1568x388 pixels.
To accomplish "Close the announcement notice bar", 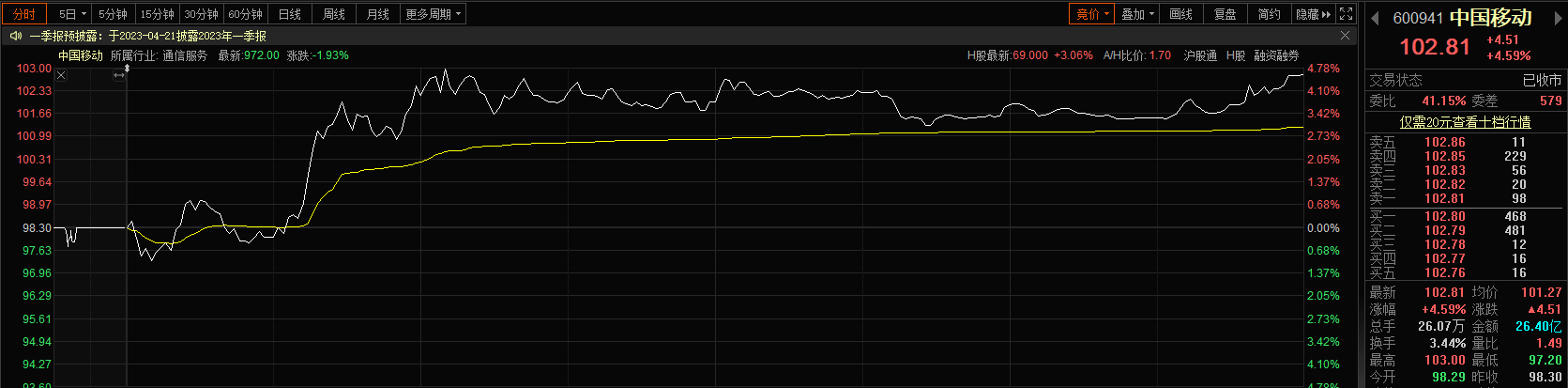I will (1345, 36).
